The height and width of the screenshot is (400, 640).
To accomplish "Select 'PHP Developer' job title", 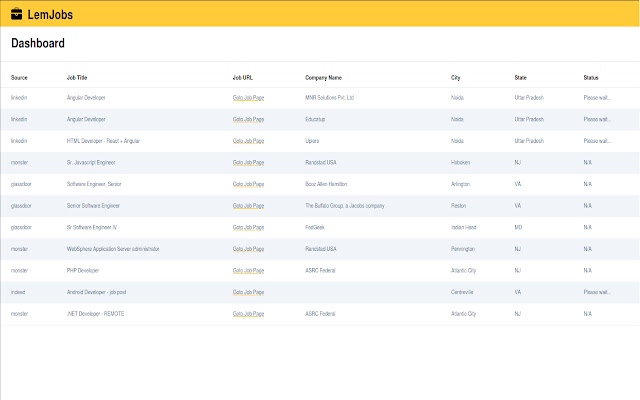I will point(83,271).
